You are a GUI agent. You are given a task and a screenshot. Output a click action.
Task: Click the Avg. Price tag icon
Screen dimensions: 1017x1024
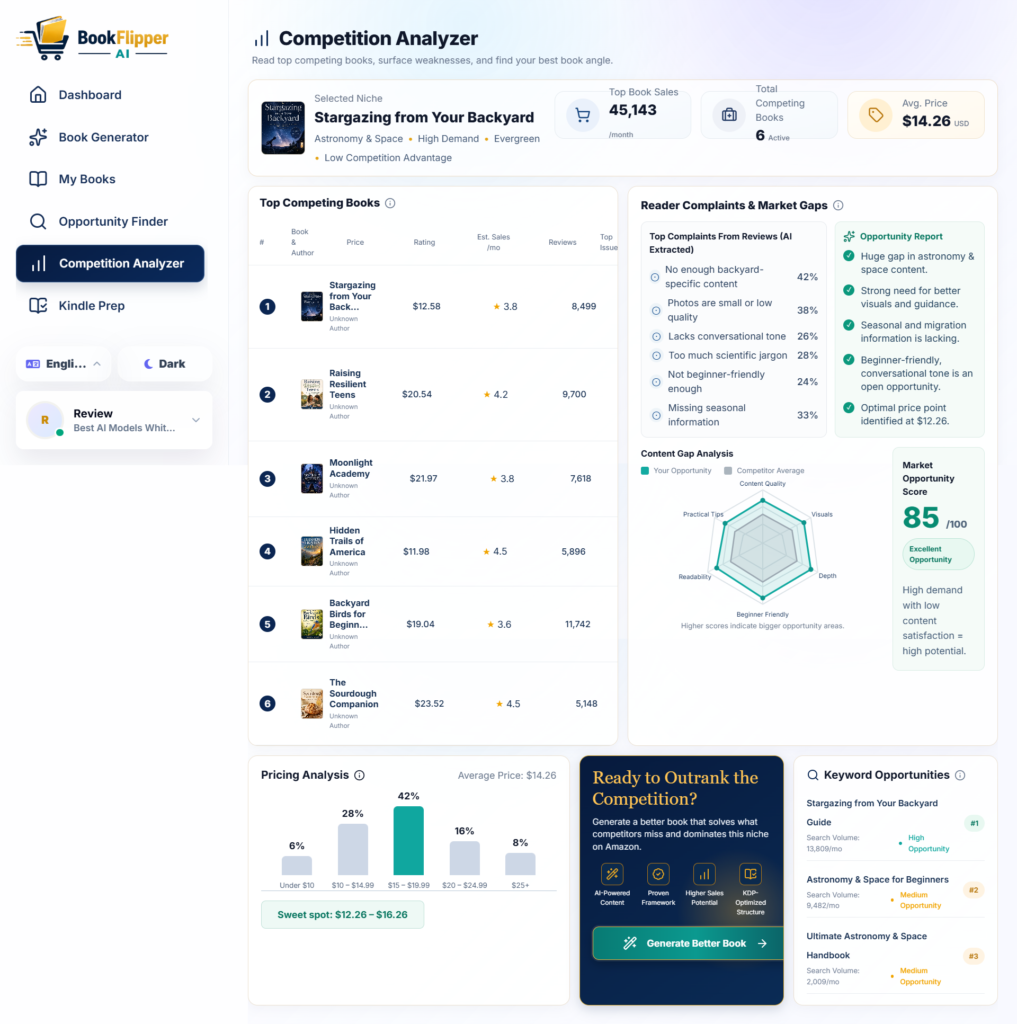[x=875, y=116]
